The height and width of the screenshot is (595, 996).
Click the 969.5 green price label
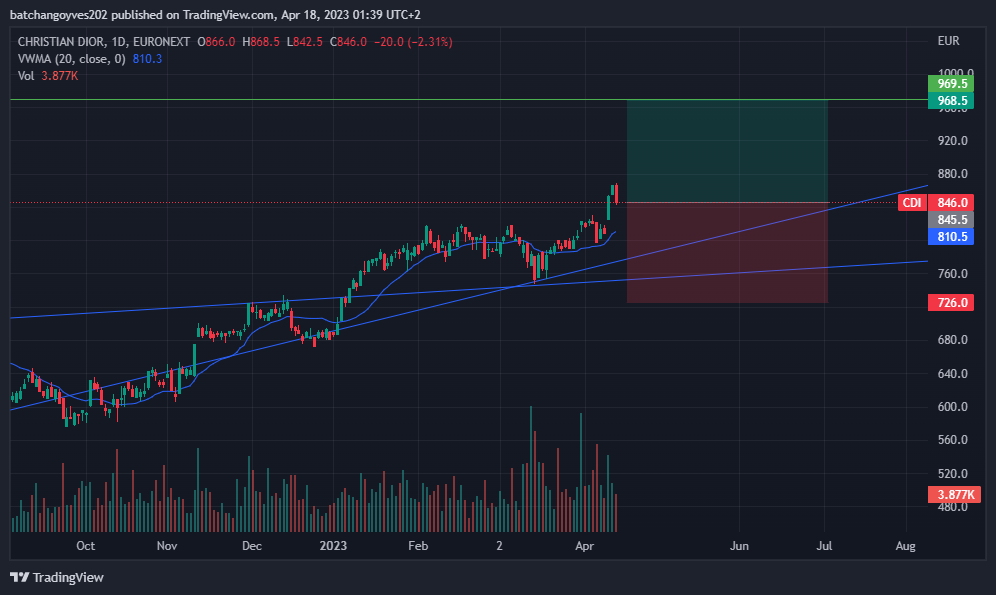pyautogui.click(x=951, y=84)
